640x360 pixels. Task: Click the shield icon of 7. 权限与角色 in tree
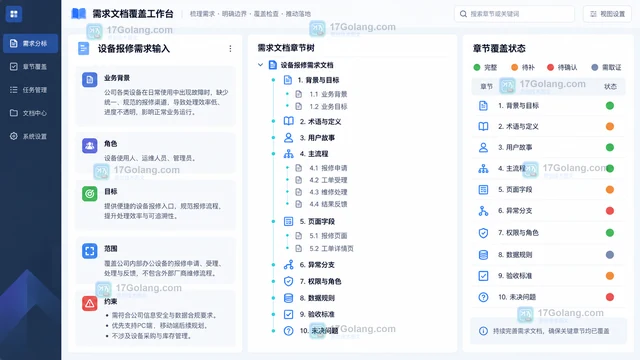[x=288, y=281]
